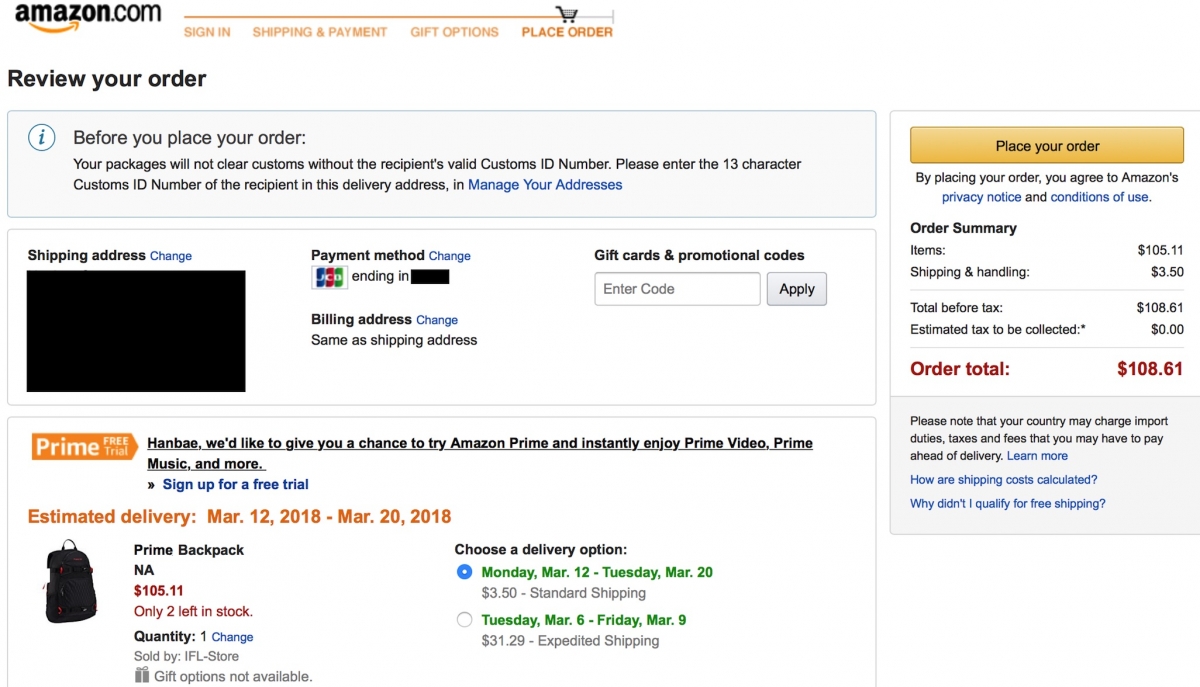This screenshot has height=687, width=1200.
Task: Choose the $31.29 Expedited Shipping option
Action: point(464,620)
